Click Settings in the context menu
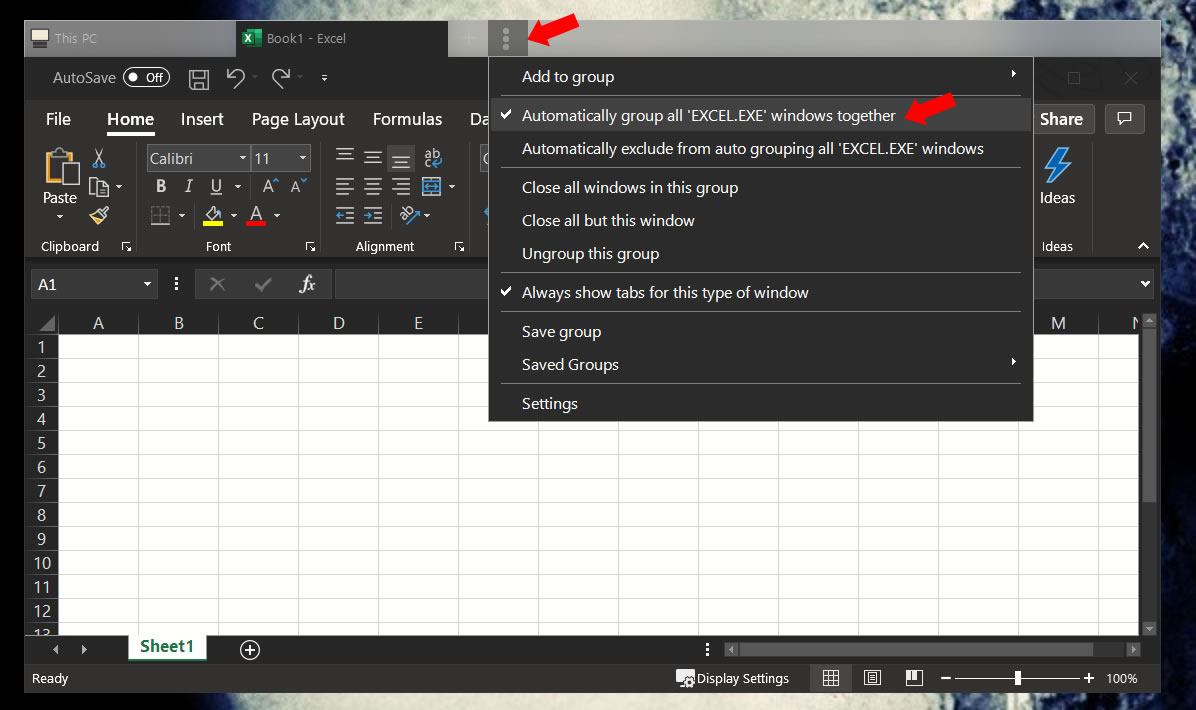 (760, 403)
